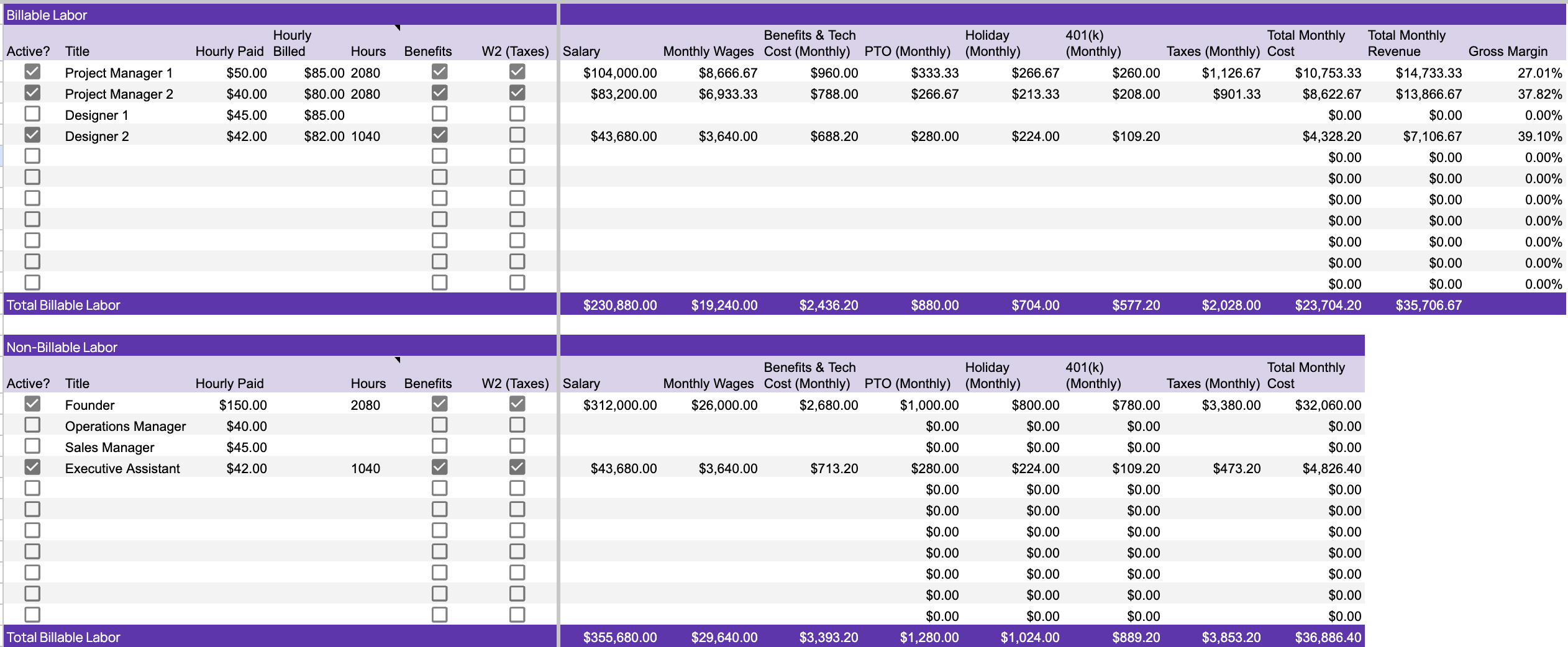
Task: Select the 'Project Manager 2' title cell
Action: click(119, 94)
